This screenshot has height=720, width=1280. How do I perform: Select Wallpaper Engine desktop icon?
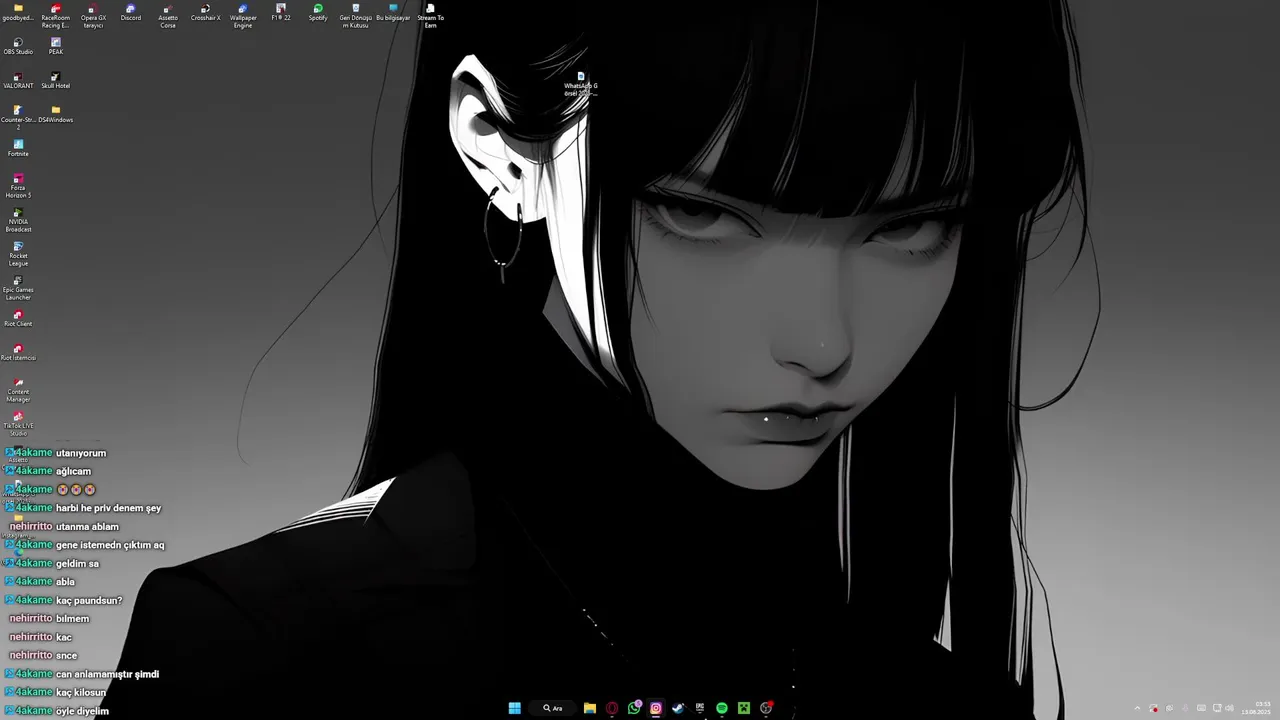tap(243, 15)
